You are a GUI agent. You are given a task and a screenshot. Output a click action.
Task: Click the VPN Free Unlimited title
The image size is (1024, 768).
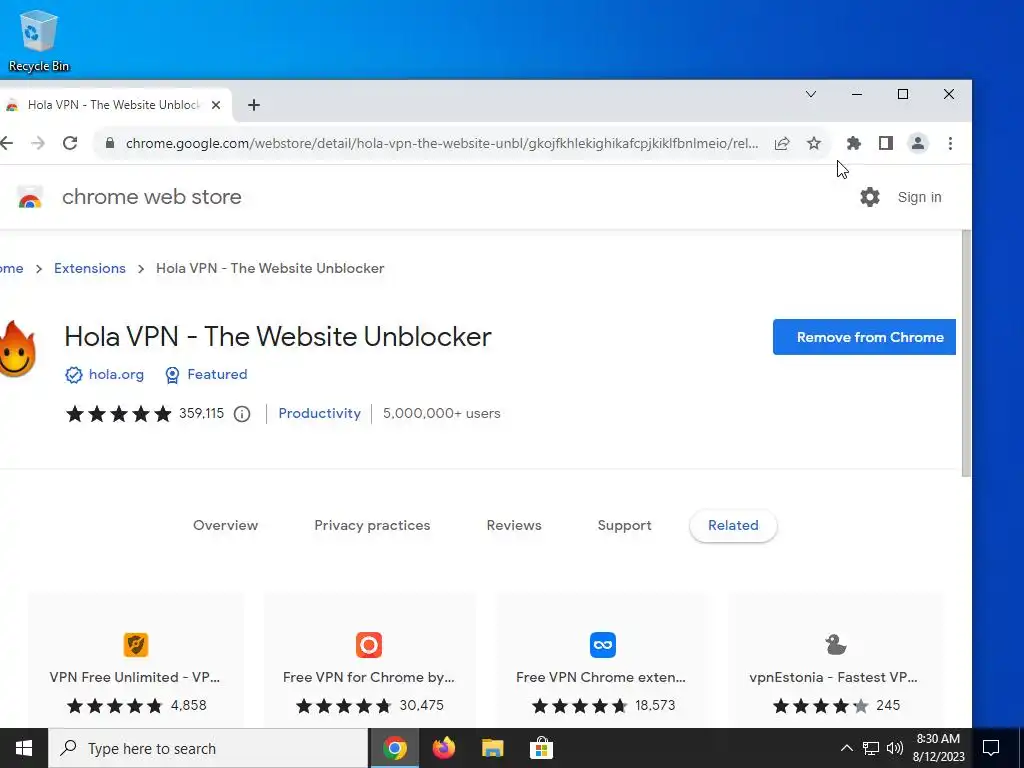135,677
